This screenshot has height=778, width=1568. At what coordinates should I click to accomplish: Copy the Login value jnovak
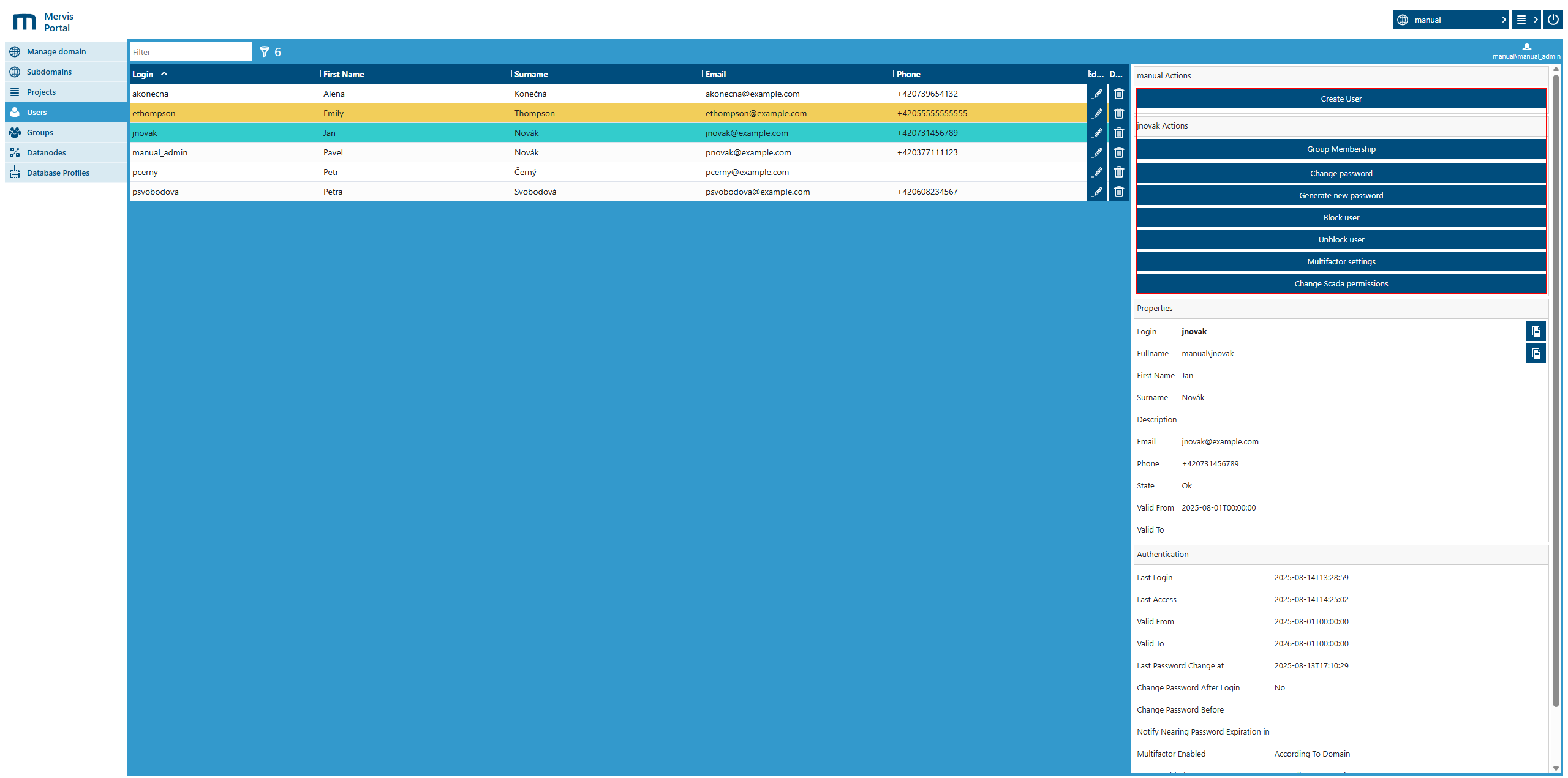1536,331
